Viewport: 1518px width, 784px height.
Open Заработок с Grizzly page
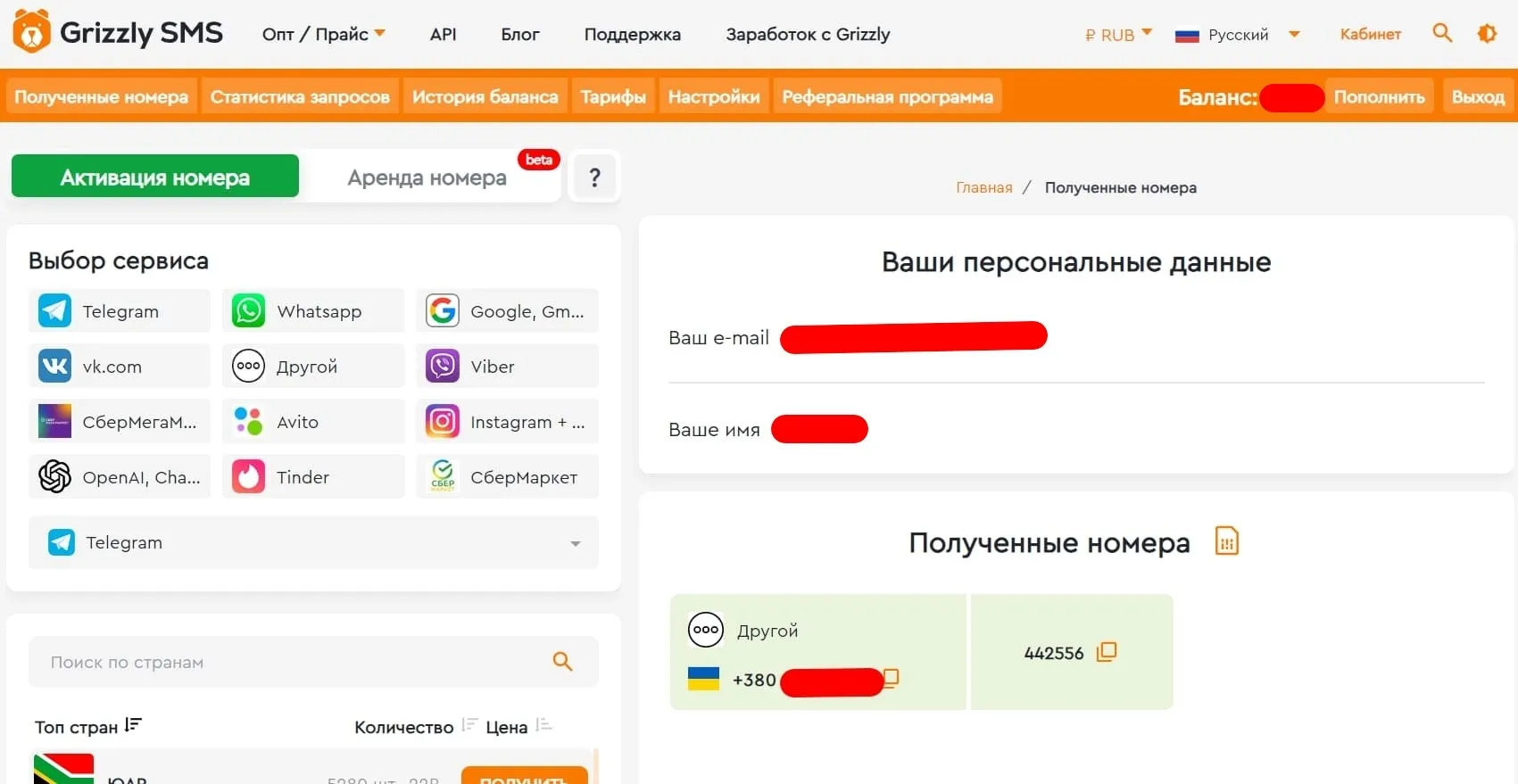tap(808, 34)
